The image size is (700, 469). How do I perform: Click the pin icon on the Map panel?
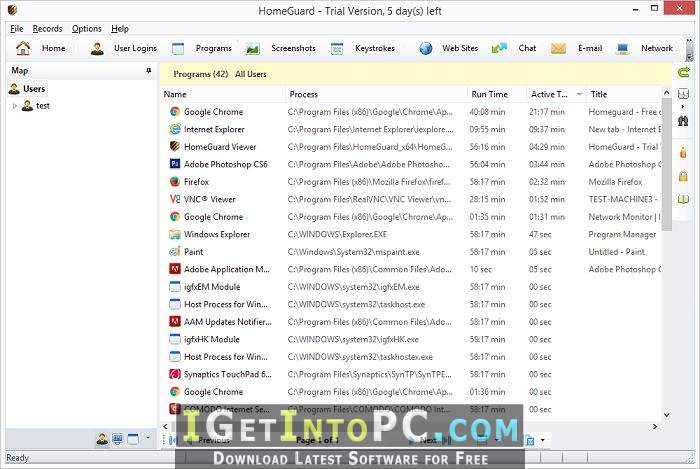(x=149, y=71)
